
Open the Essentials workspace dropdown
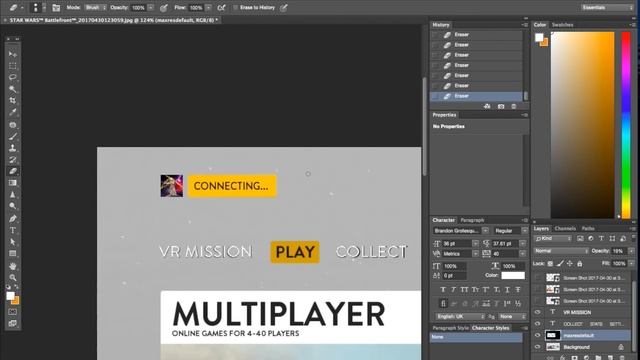[x=607, y=7]
